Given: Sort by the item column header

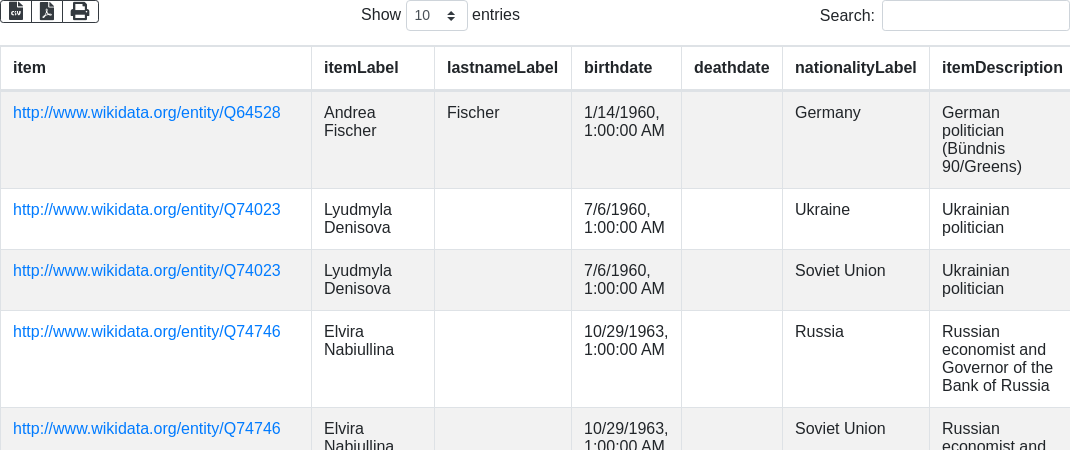Looking at the screenshot, I should point(29,68).
